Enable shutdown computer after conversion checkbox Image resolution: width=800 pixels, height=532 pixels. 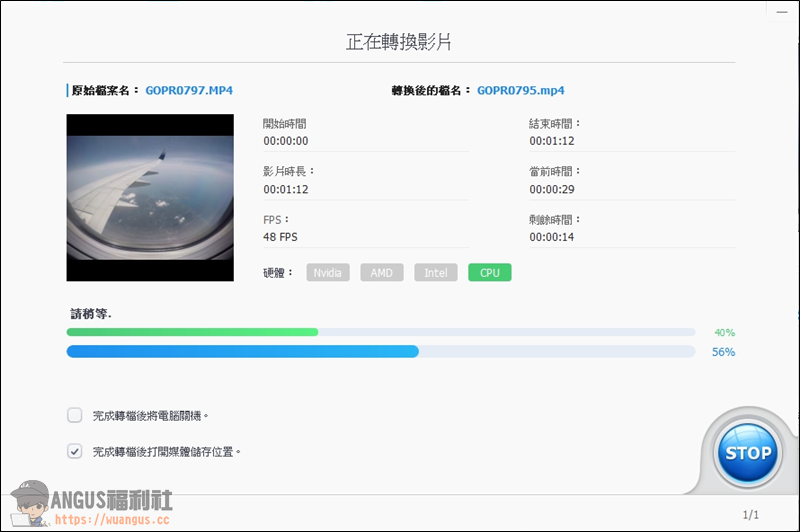[x=74, y=415]
